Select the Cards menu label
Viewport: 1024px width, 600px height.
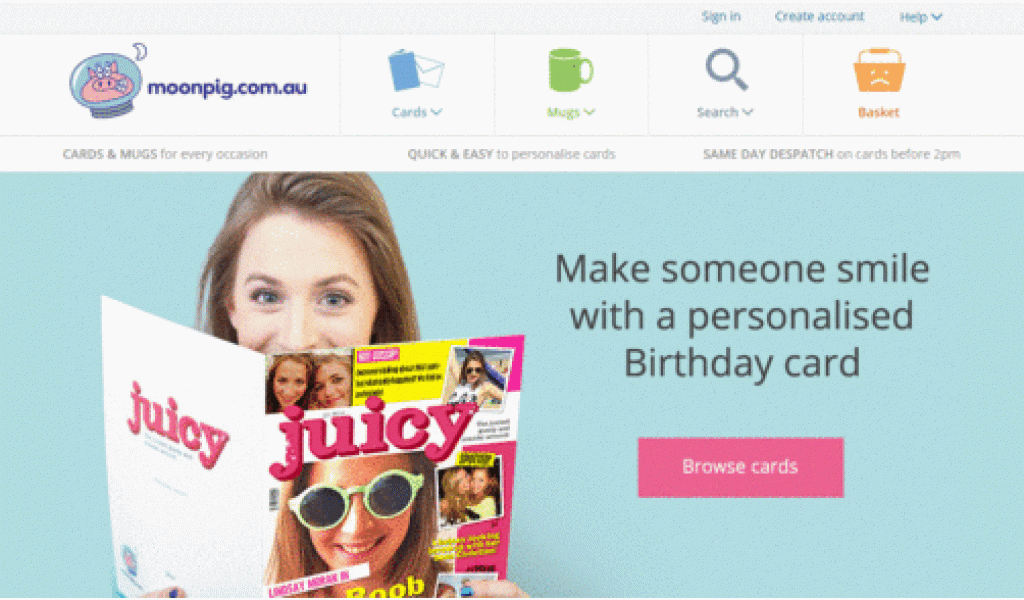(x=409, y=112)
